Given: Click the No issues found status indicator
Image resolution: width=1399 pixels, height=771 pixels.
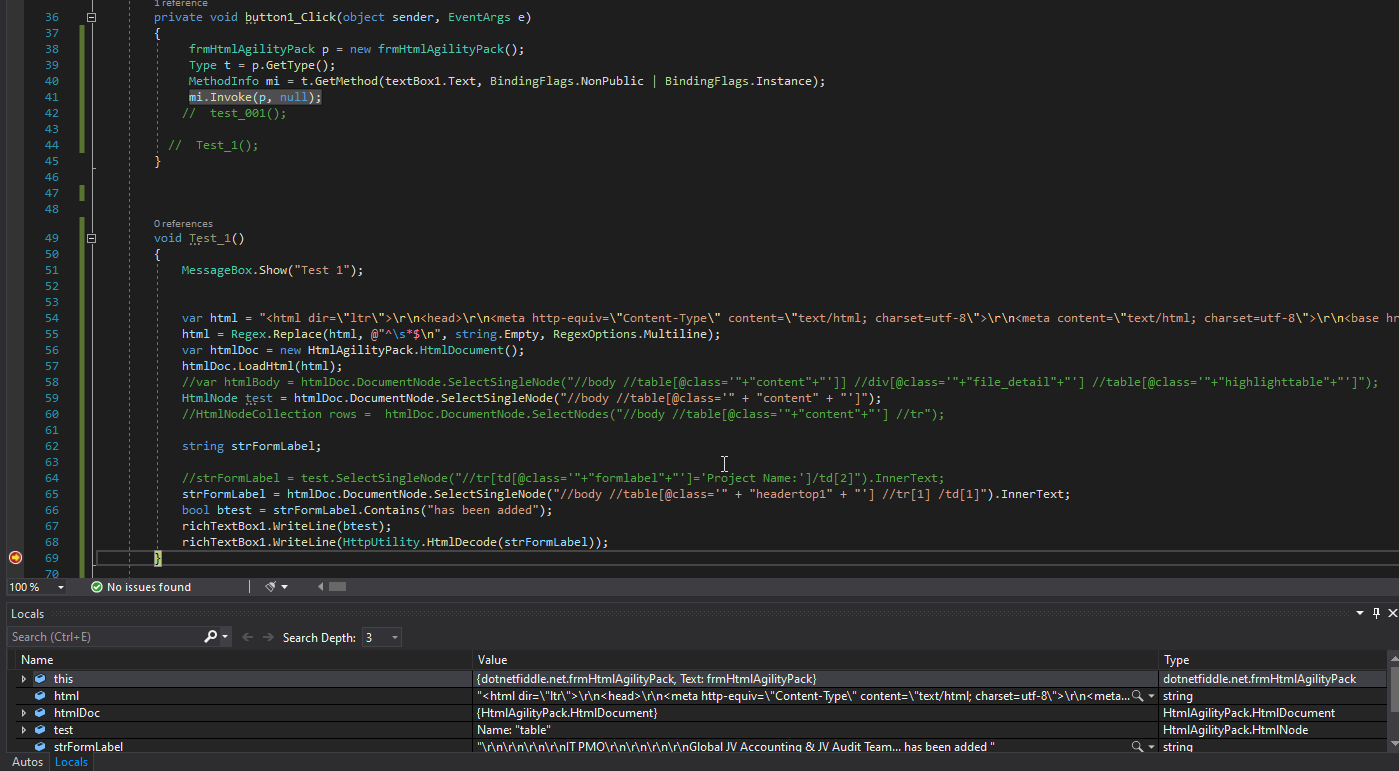Looking at the screenshot, I should click(140, 587).
